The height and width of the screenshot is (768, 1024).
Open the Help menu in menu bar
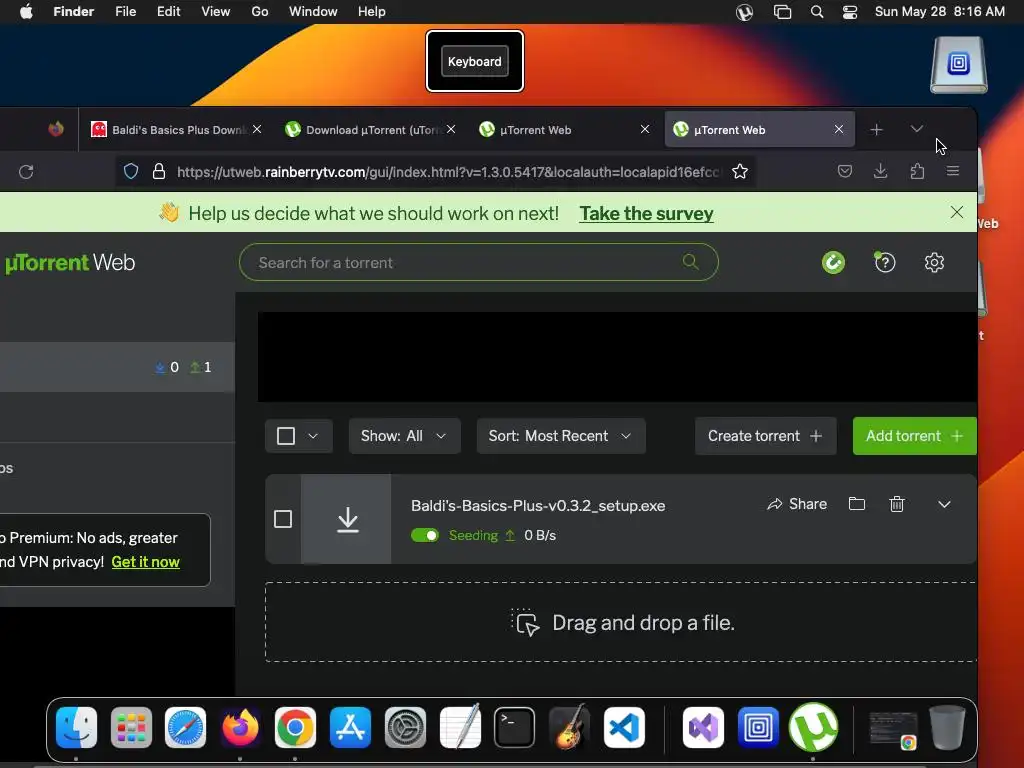(372, 11)
